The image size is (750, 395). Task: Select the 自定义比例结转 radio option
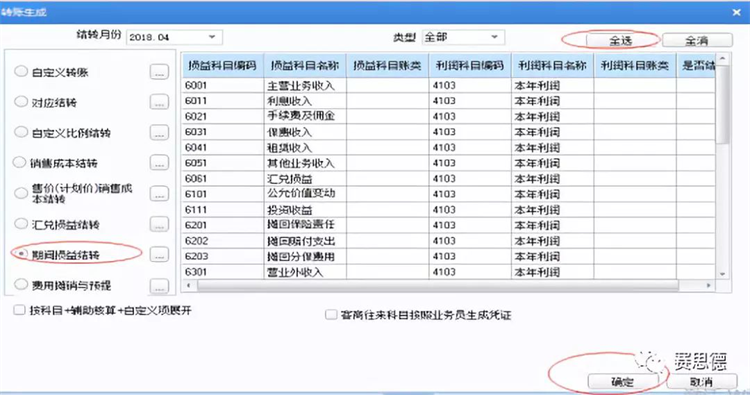[21, 132]
